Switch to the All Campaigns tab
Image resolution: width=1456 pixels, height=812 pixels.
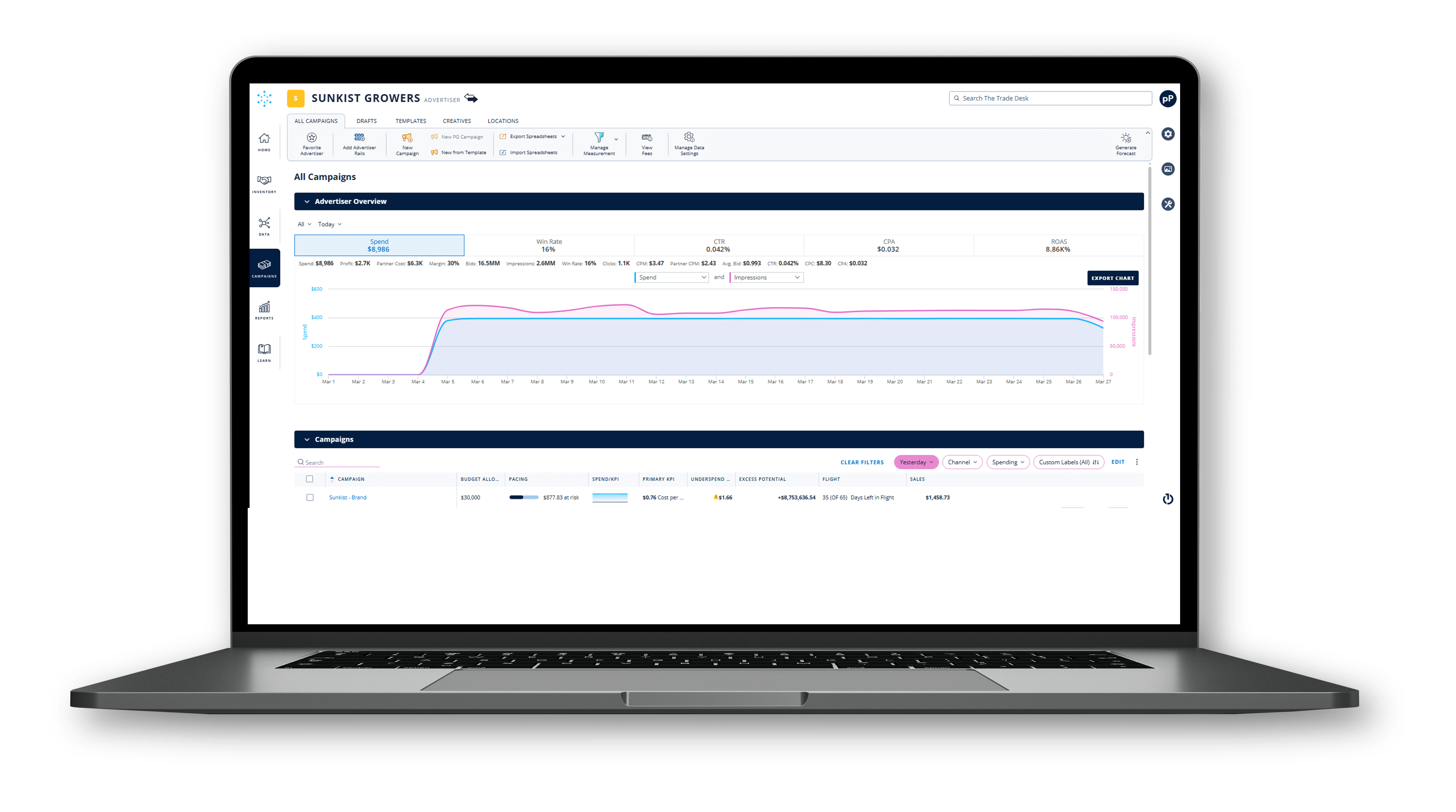click(x=315, y=121)
